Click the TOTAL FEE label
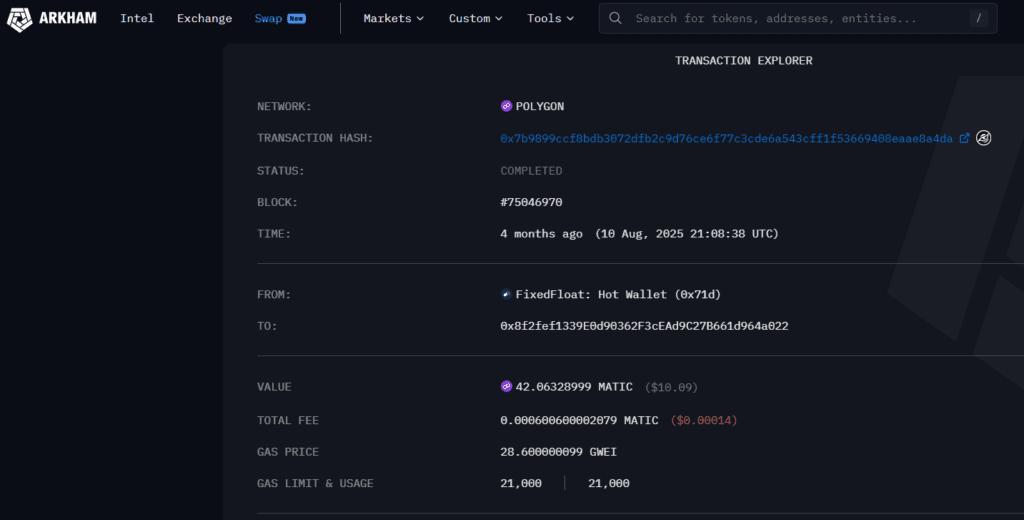The width and height of the screenshot is (1024, 520). (288, 420)
